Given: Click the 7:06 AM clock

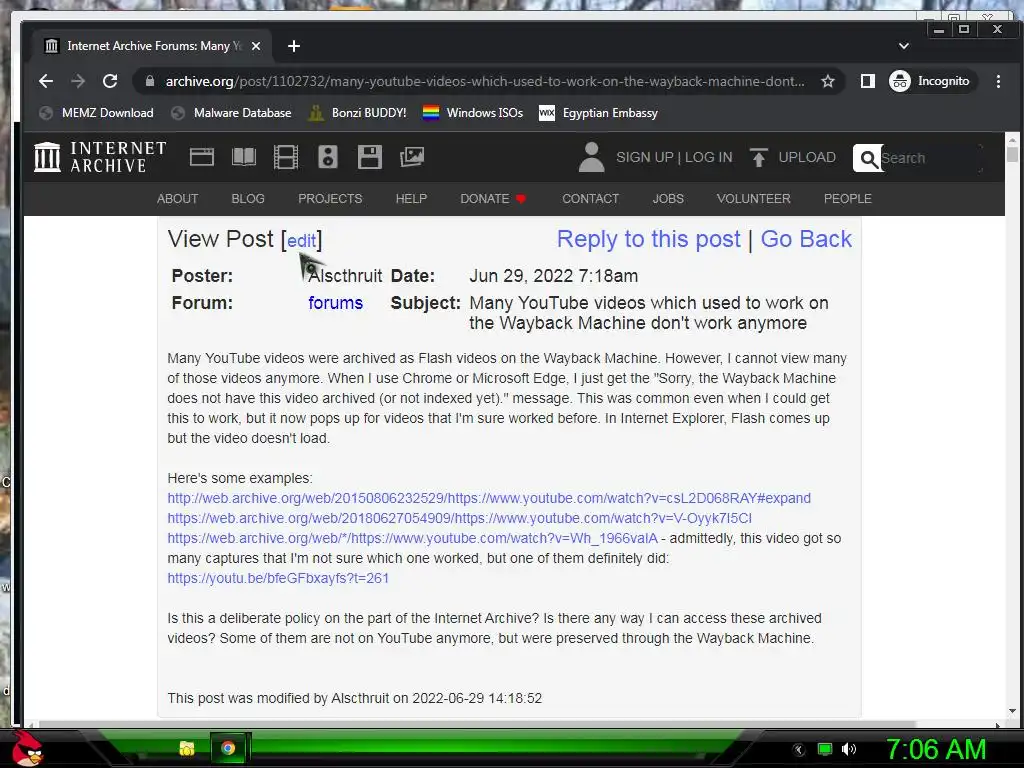Looking at the screenshot, I should 936,749.
